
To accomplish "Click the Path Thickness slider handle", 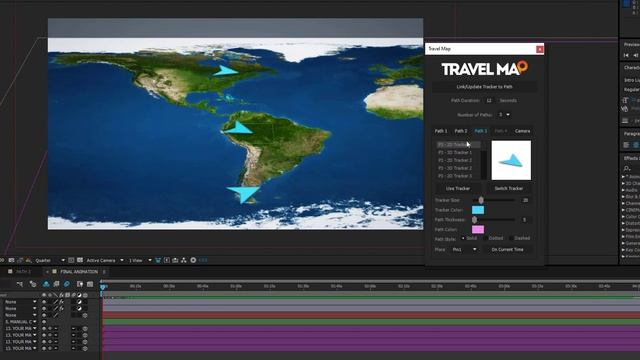I will [x=474, y=220].
